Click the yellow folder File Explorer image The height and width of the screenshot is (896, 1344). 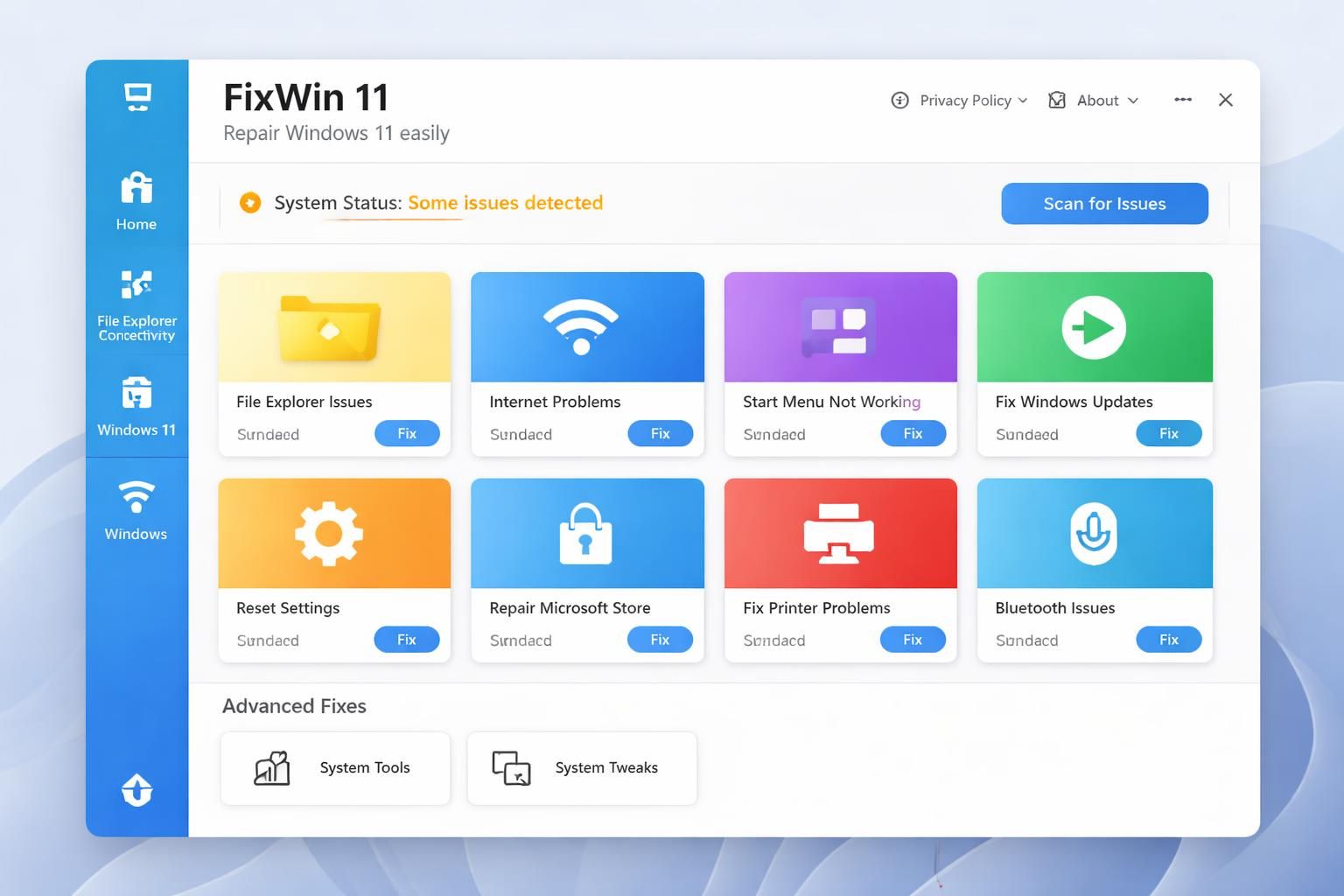[329, 328]
